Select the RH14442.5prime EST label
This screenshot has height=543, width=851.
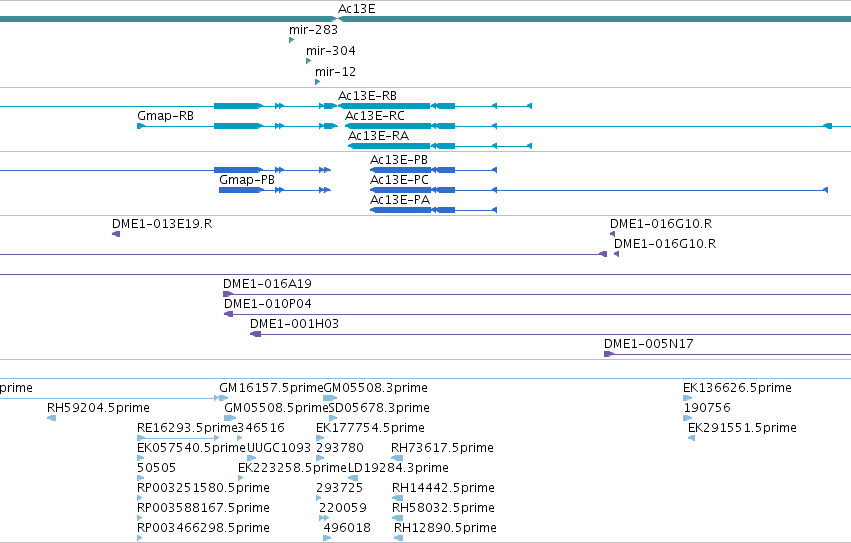(443, 489)
